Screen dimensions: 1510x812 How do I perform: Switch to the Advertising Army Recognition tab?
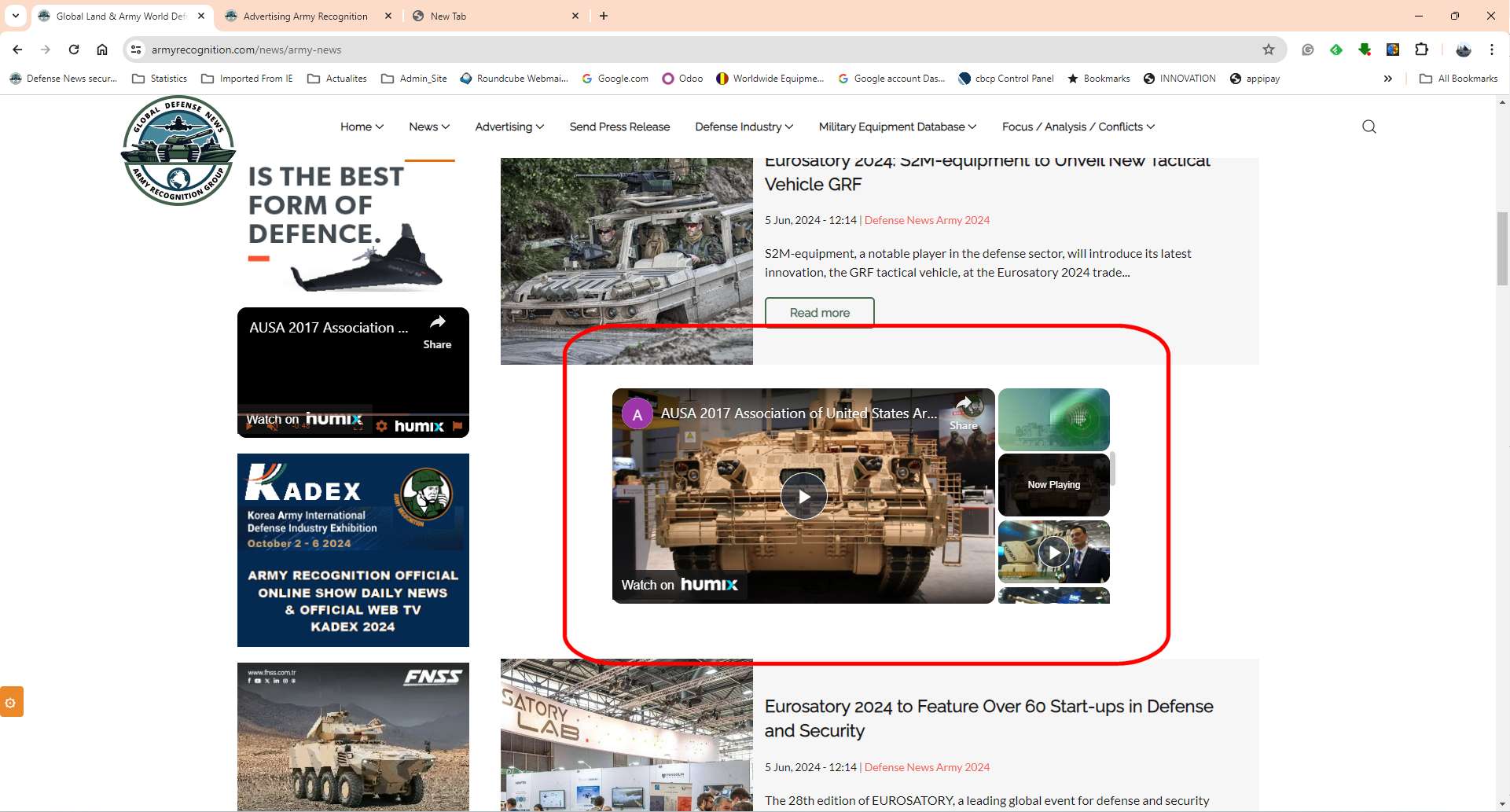click(x=305, y=16)
